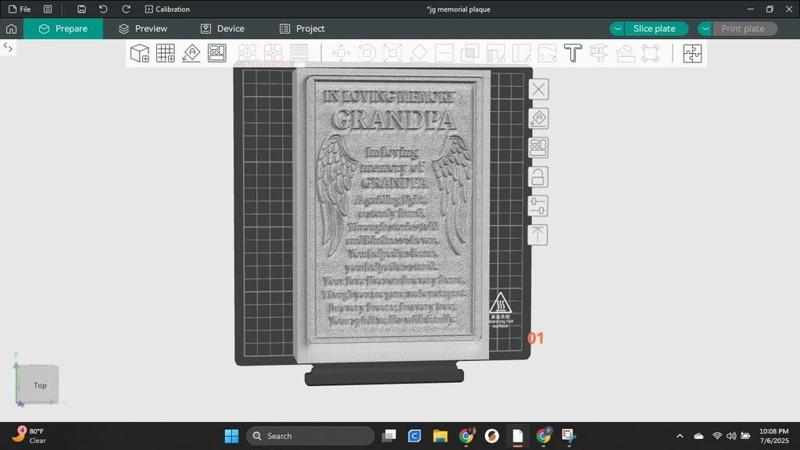Collapse the sidebar with the arrows icon
The height and width of the screenshot is (450, 800).
tap(8, 48)
